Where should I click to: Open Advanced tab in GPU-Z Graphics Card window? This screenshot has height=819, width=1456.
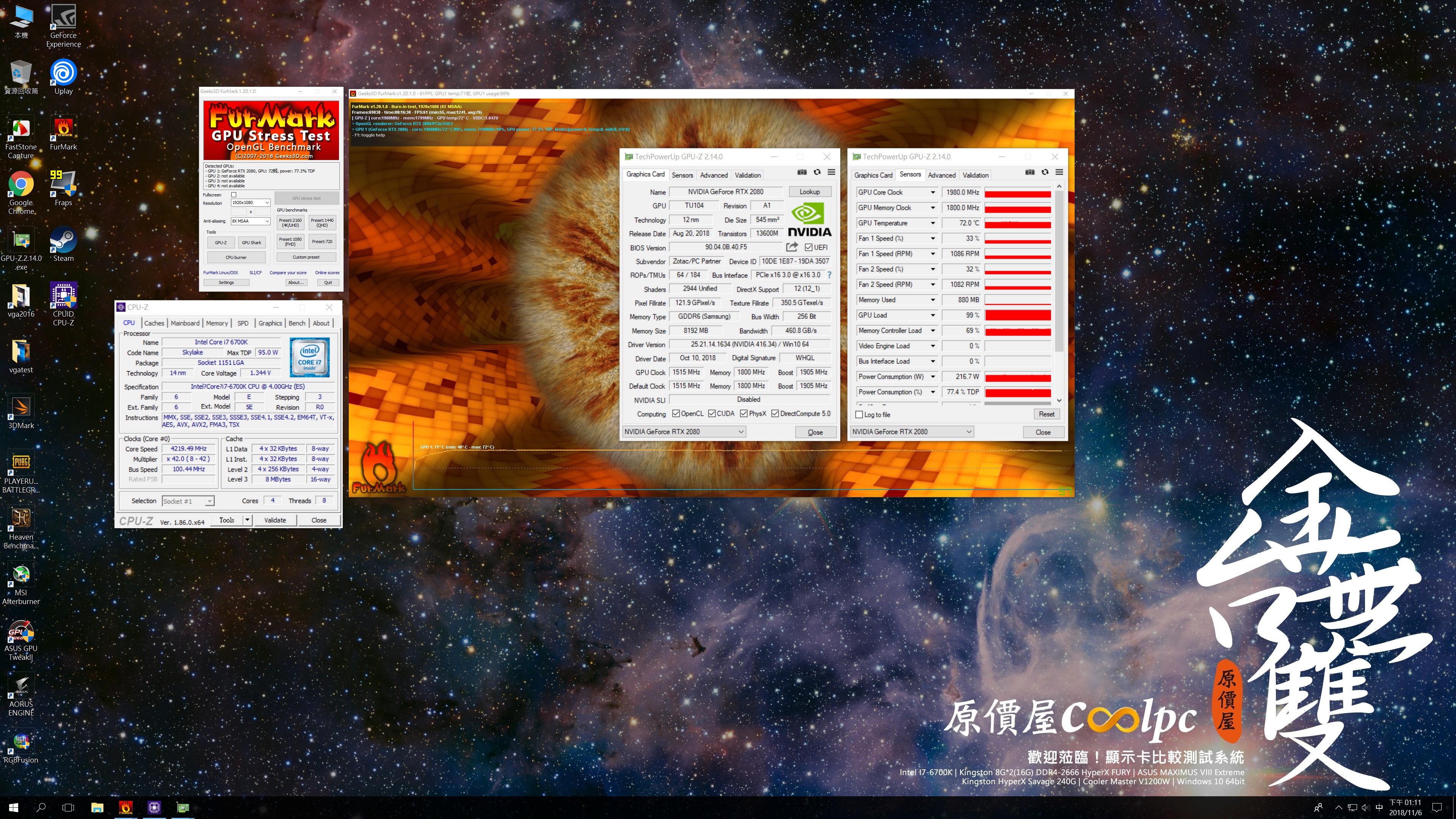[714, 175]
